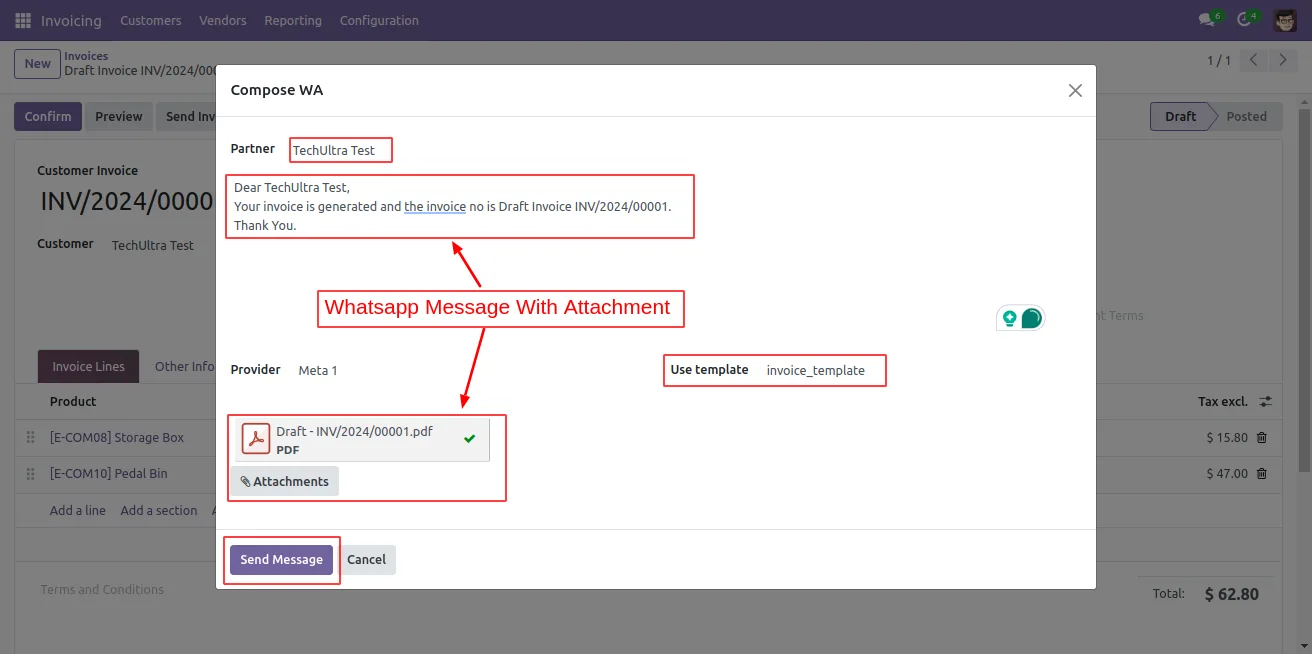
Task: Click the Terms and Conditions field
Action: point(102,589)
